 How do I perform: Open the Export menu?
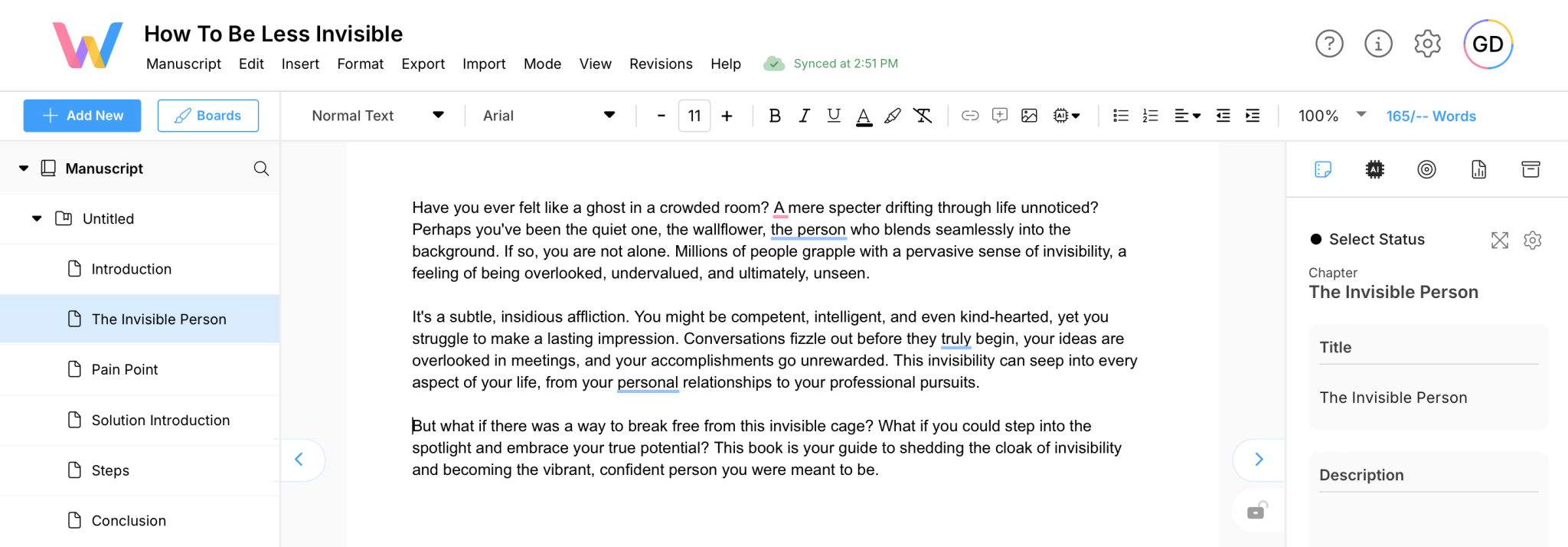click(x=423, y=64)
